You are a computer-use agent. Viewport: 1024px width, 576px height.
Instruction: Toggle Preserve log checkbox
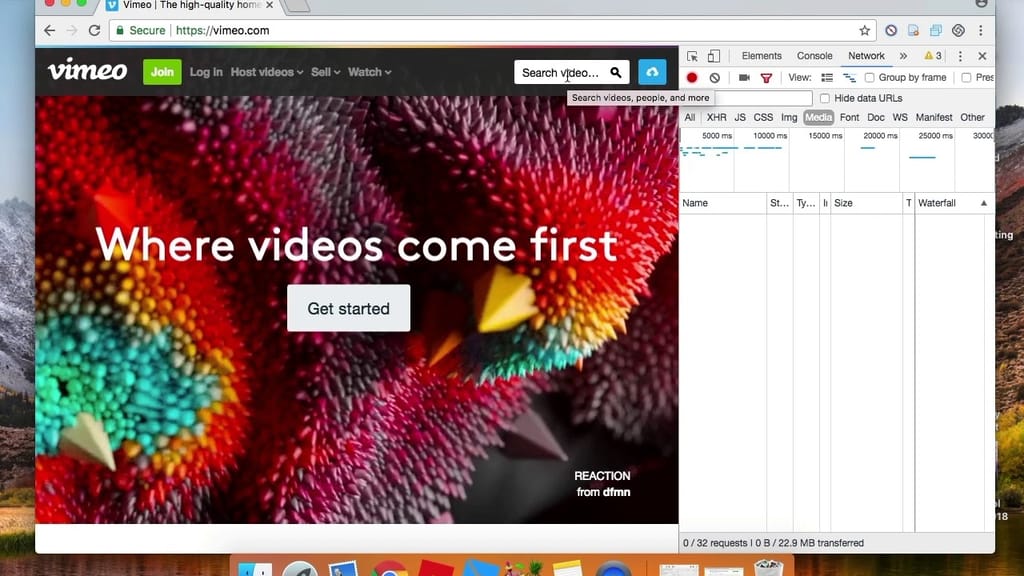point(966,78)
